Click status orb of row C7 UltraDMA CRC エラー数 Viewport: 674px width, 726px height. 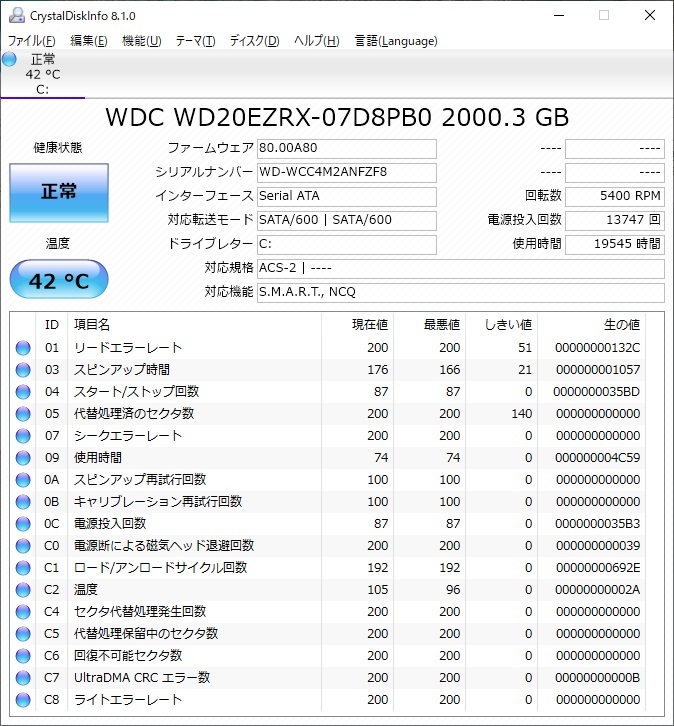(23, 678)
